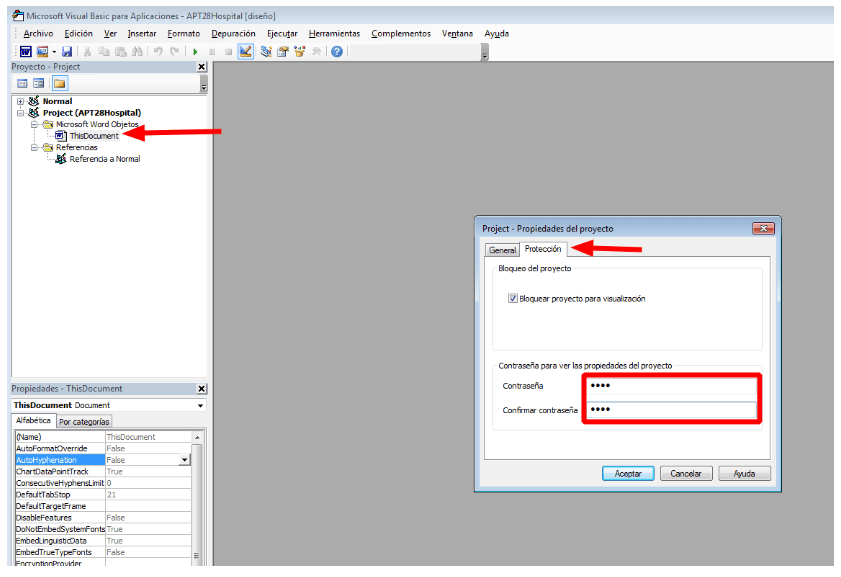Click the Copy icon in toolbar

[x=104, y=51]
